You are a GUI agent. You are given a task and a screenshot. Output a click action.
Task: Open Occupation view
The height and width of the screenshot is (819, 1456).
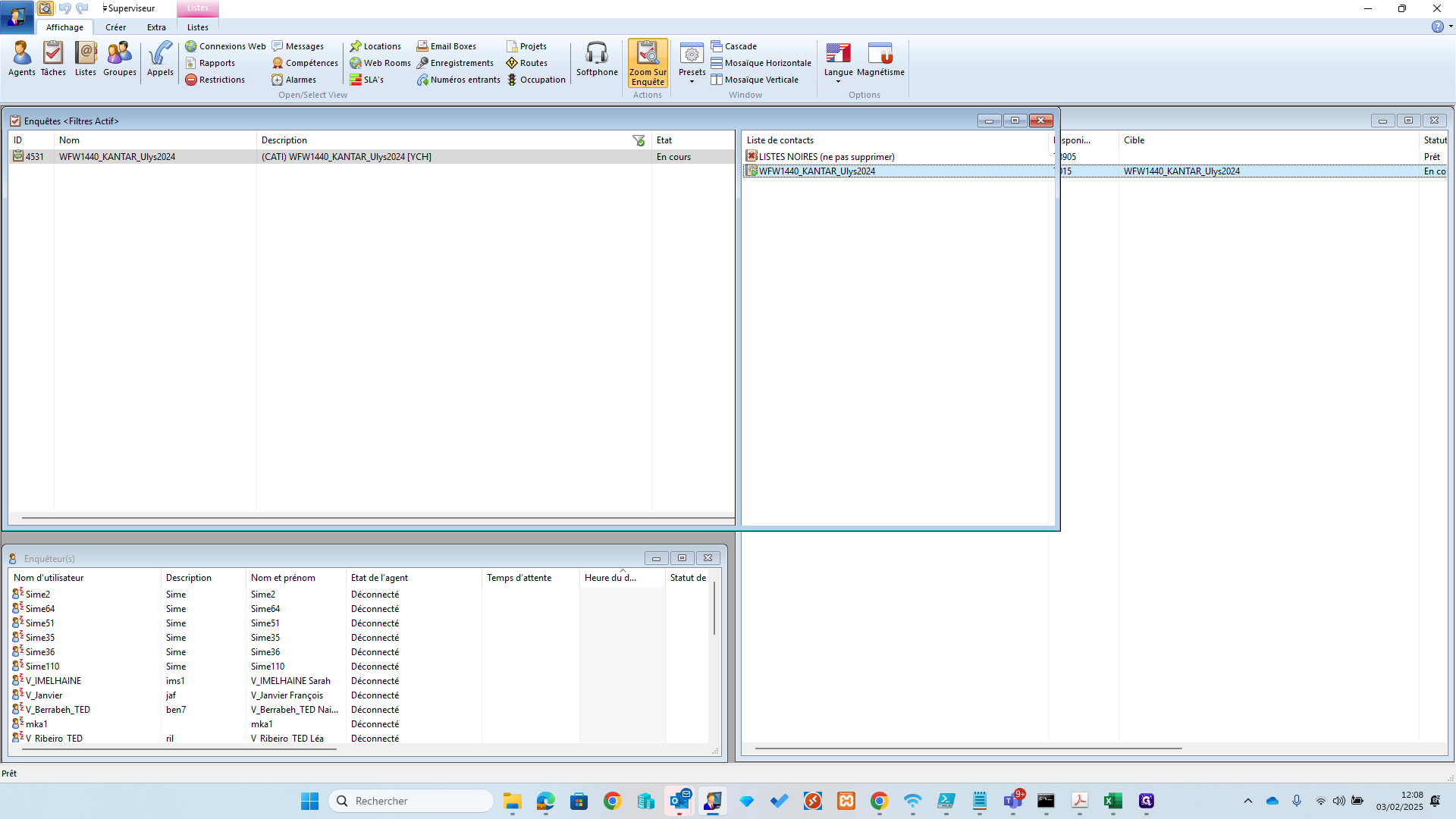tap(536, 80)
